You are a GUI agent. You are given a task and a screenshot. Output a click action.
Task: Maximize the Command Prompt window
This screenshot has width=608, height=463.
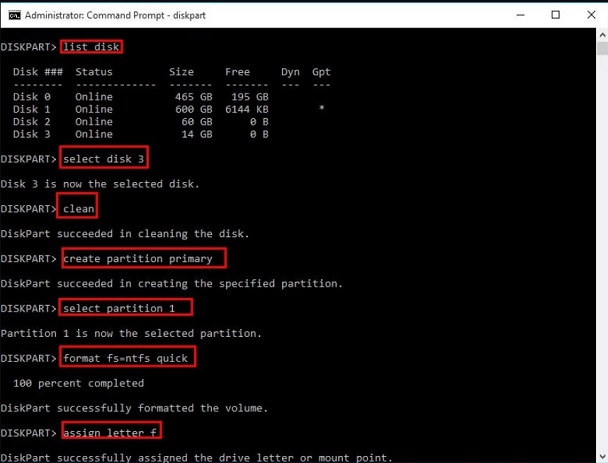coord(555,15)
